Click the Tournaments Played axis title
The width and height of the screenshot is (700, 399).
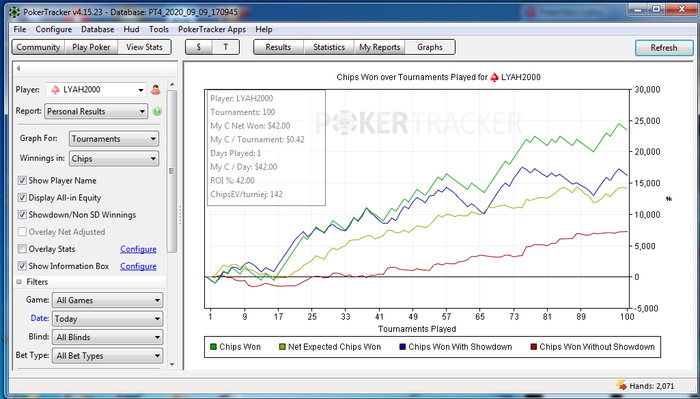[417, 329]
